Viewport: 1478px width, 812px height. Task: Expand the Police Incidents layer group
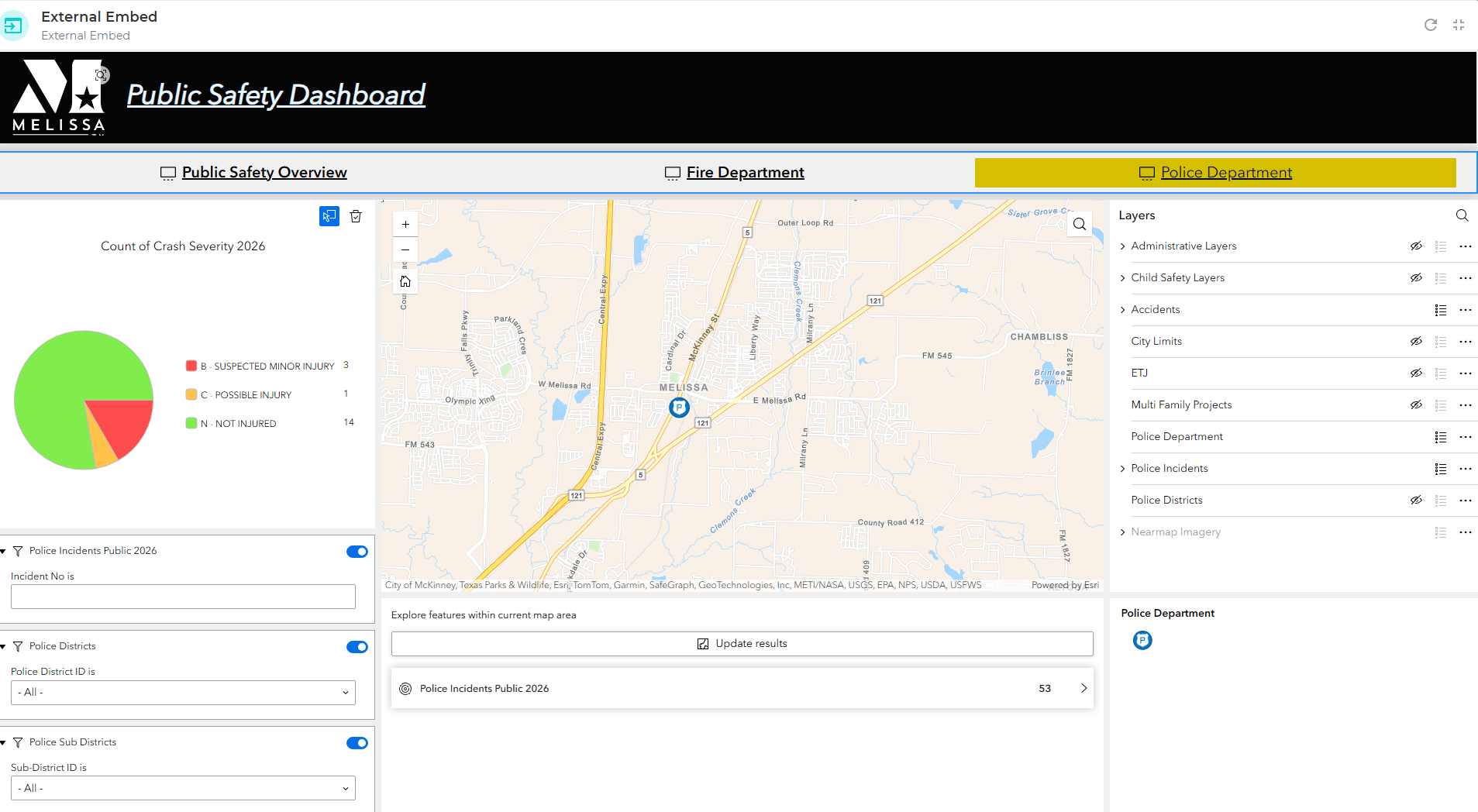1122,469
